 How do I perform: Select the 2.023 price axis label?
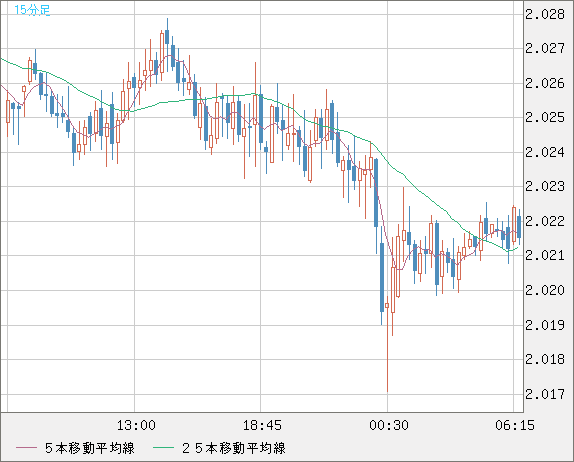(x=545, y=187)
